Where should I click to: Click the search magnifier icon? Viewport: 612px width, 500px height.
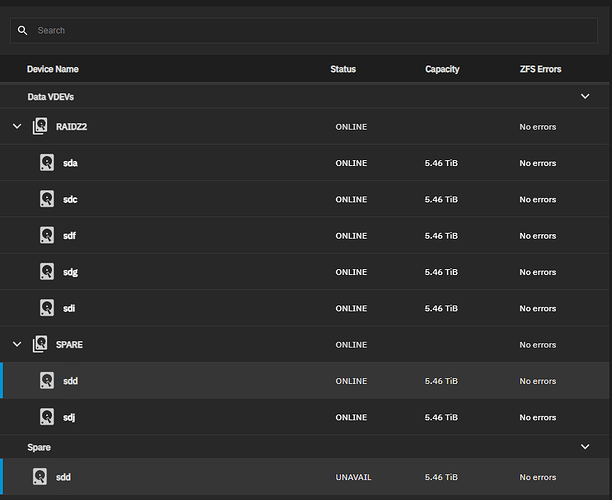point(23,30)
